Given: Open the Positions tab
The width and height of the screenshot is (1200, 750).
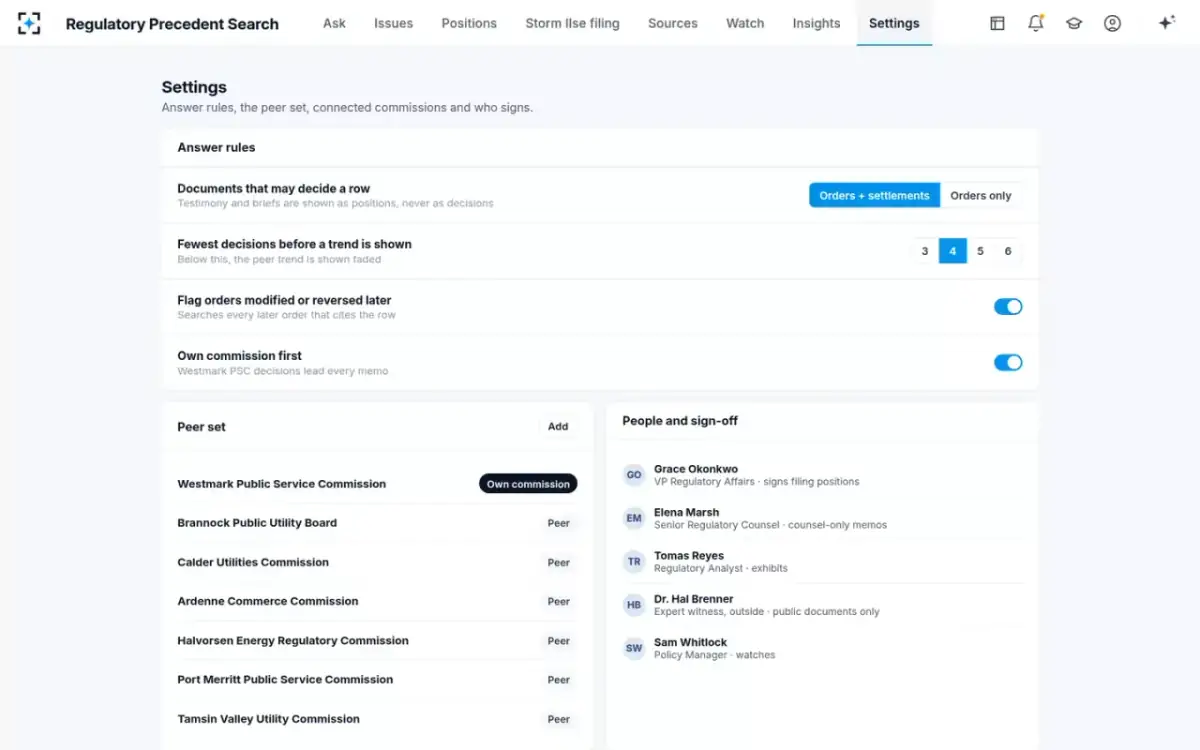Looking at the screenshot, I should coord(469,23).
